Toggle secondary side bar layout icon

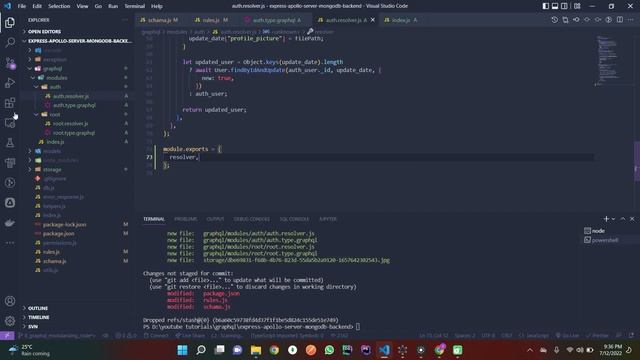564,6
